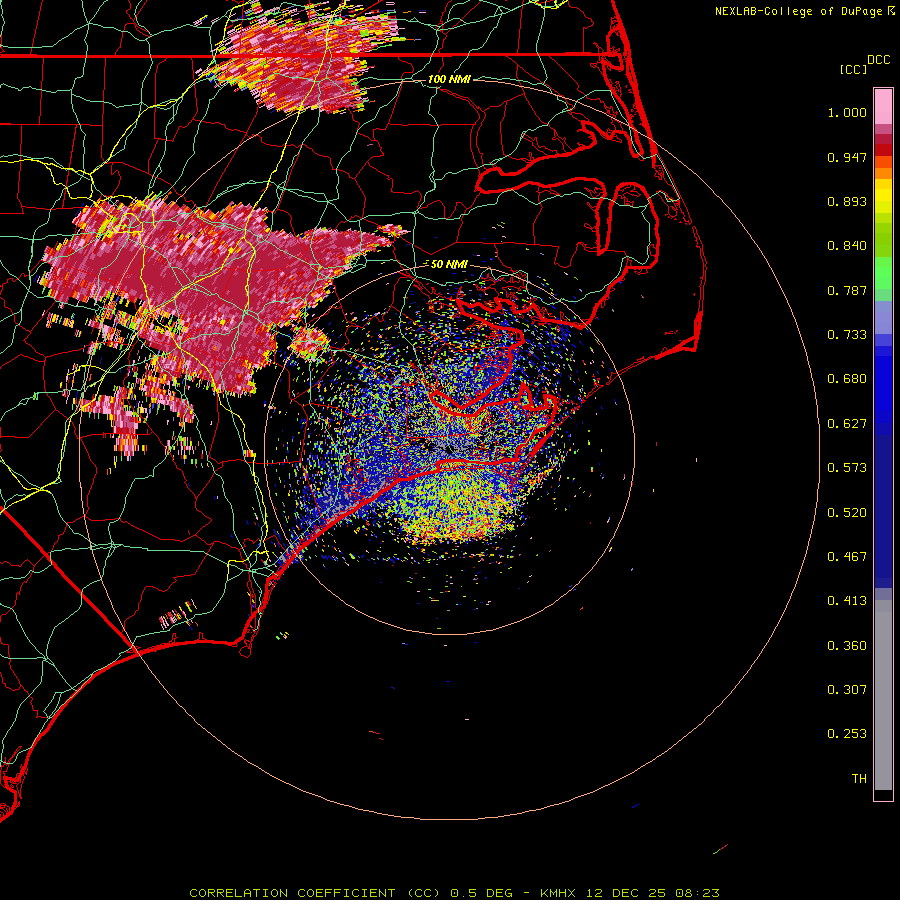
Task: Click the 0.680 scale value
Action: point(847,379)
